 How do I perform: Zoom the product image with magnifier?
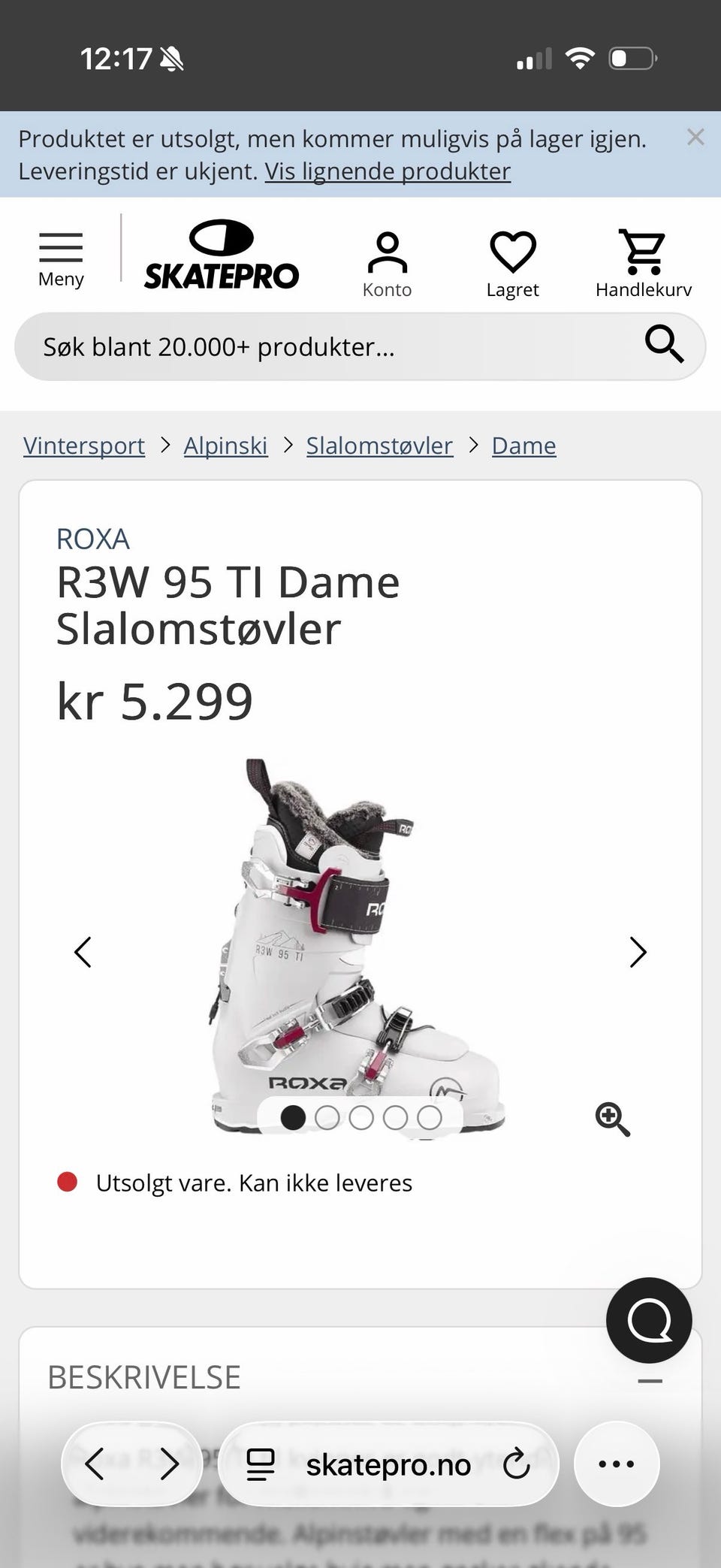click(x=612, y=1119)
